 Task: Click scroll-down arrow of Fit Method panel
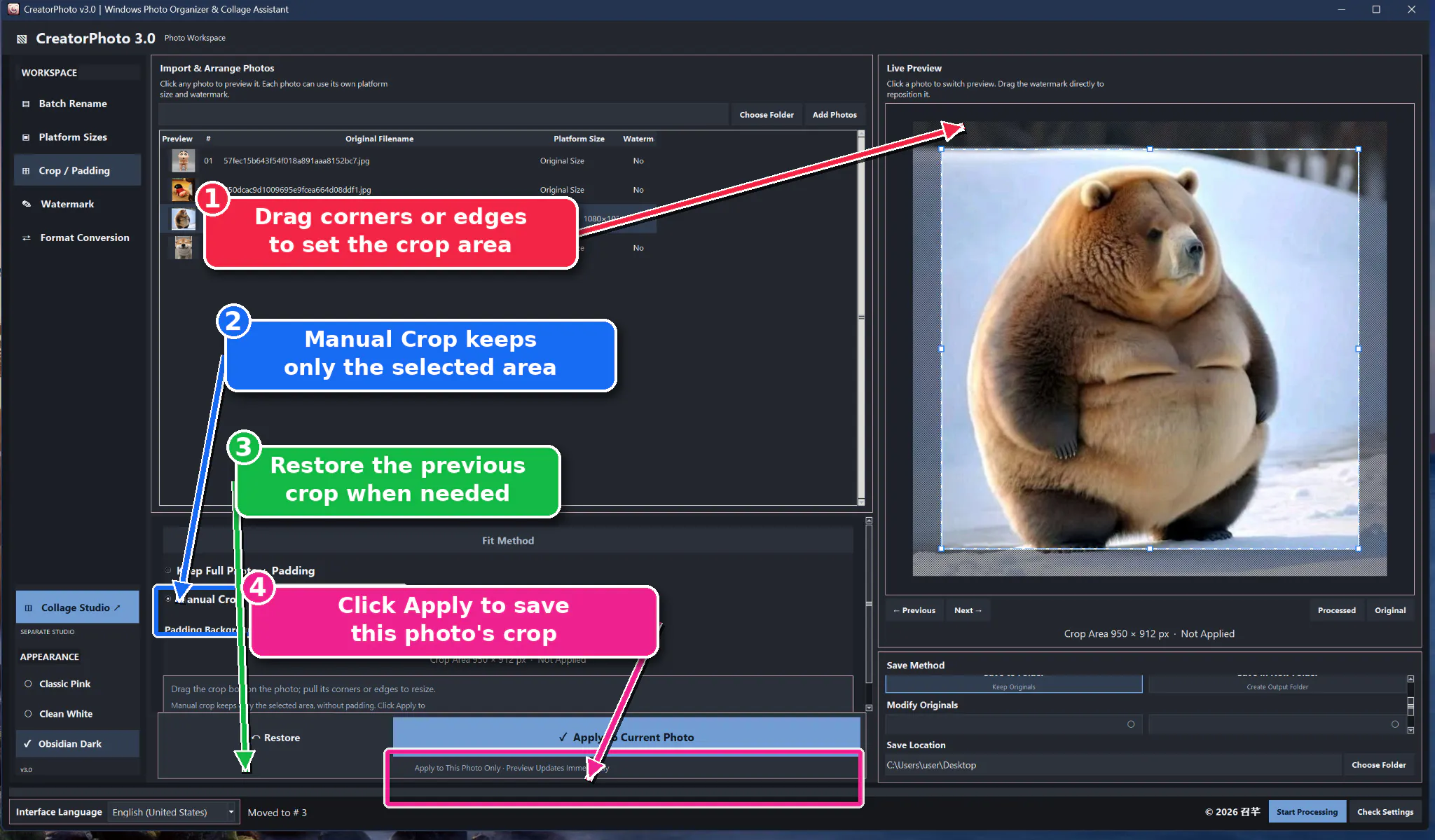coord(869,708)
